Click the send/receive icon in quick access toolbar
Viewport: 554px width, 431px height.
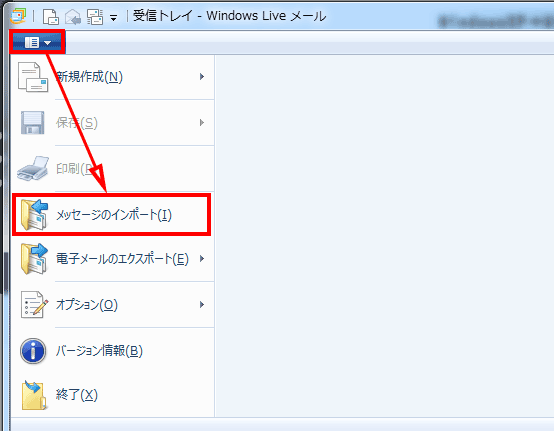(95, 17)
